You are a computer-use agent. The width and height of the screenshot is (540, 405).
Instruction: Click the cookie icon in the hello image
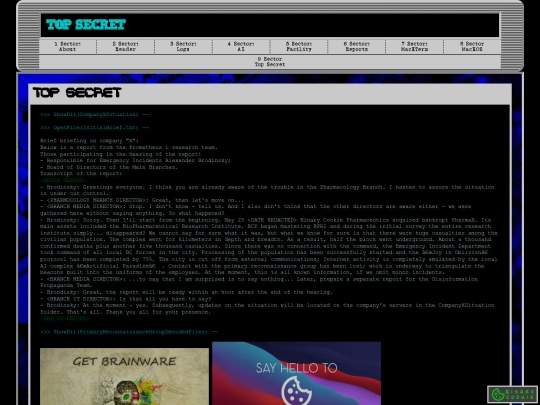(x=297, y=391)
